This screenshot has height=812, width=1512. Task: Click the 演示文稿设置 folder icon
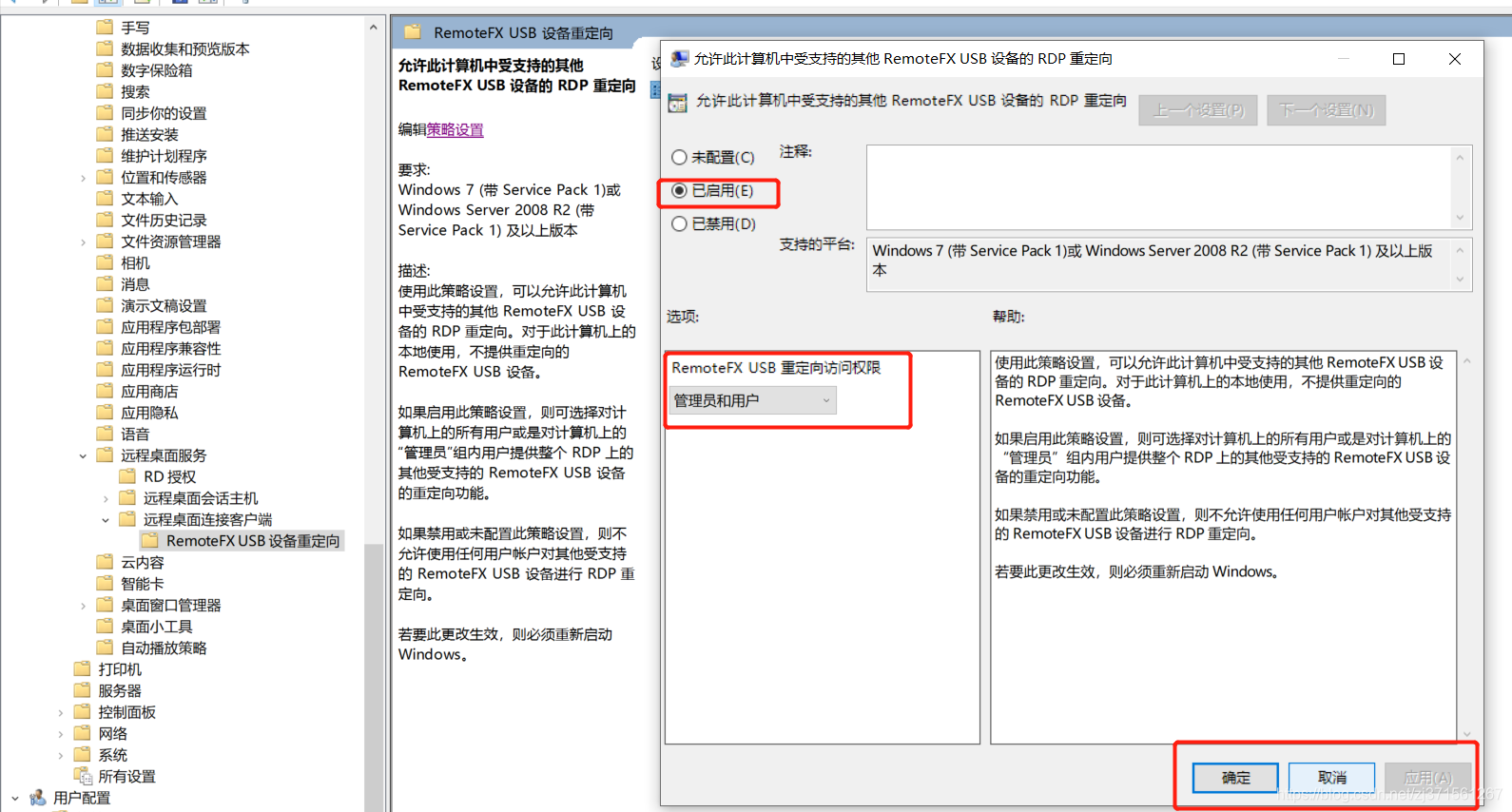(105, 305)
